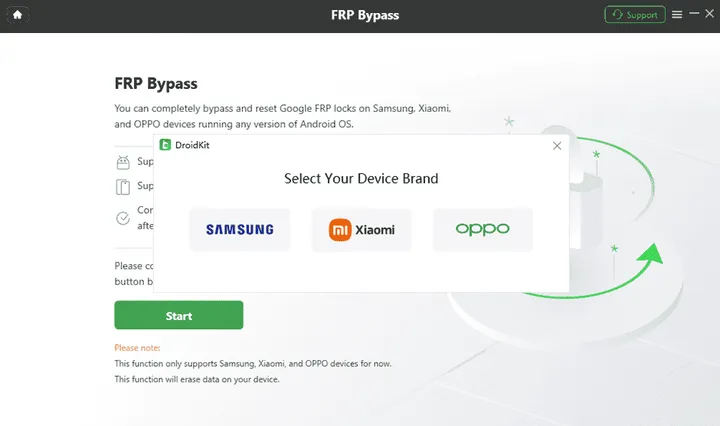The height and width of the screenshot is (426, 720).
Task: Minimize the DroidKit window
Action: (693, 15)
